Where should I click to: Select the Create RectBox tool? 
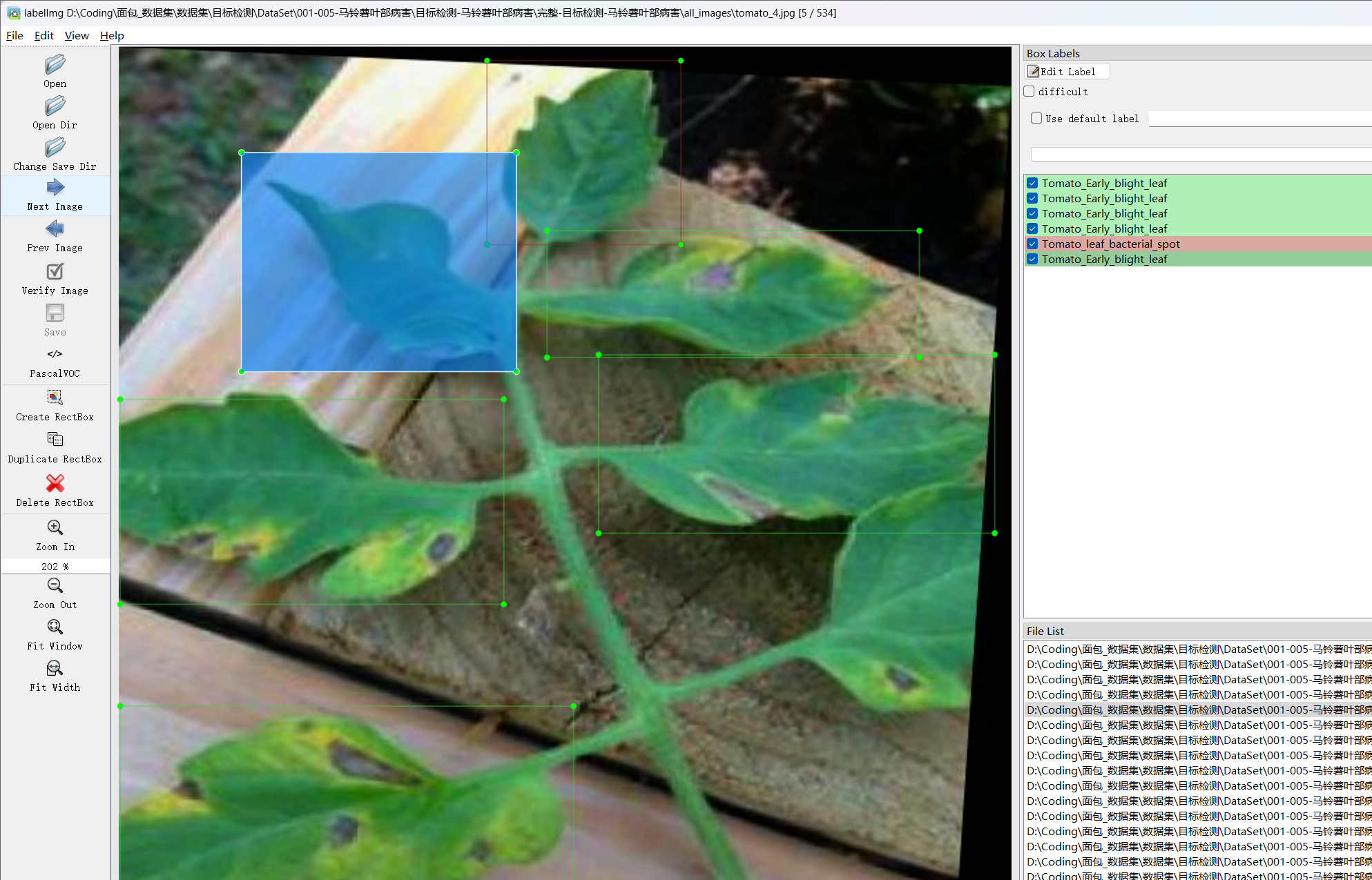[x=55, y=398]
